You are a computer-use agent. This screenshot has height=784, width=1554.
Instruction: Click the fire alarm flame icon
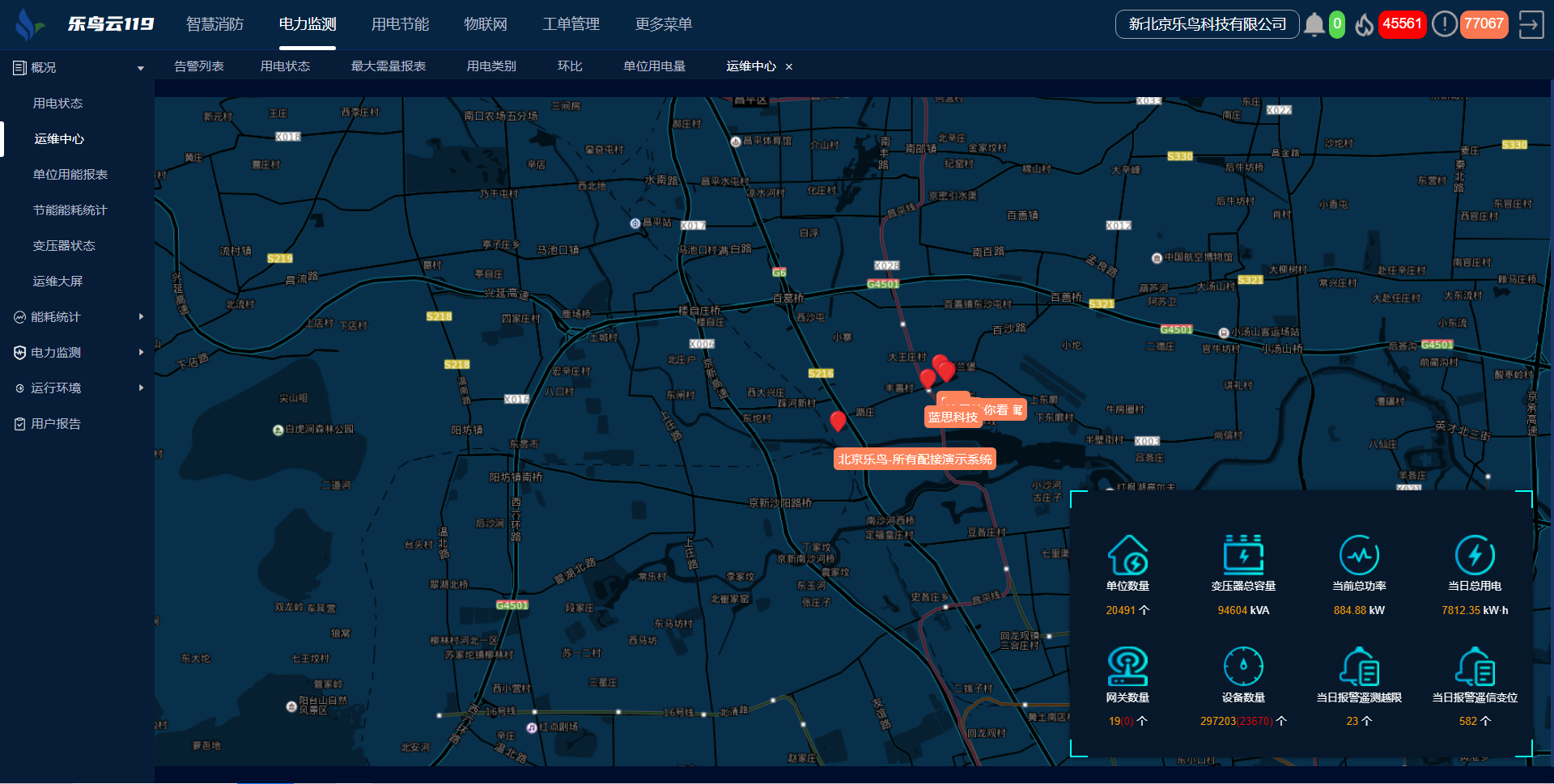pos(1365,25)
